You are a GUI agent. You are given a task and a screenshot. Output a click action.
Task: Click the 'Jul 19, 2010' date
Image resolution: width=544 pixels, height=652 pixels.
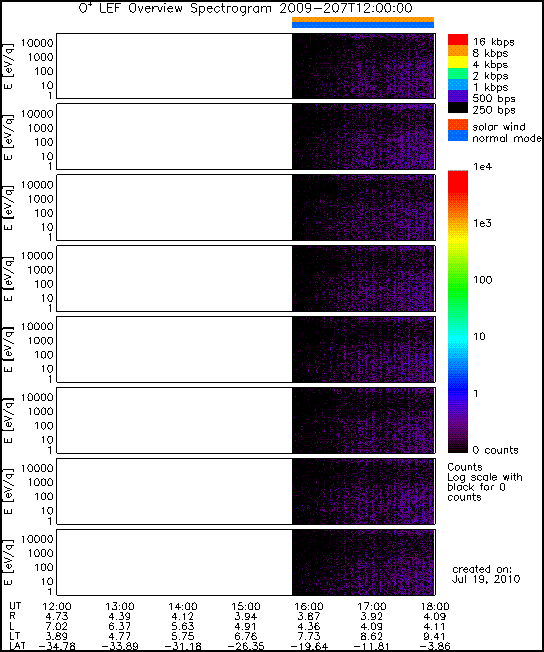coord(486,579)
